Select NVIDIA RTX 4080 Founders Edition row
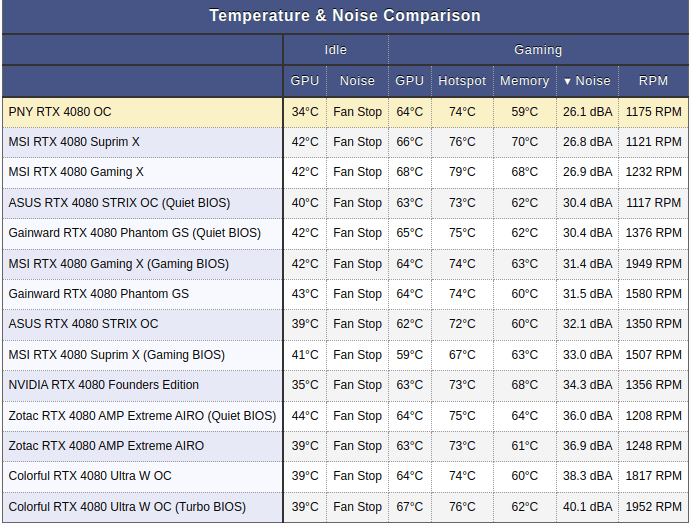The height and width of the screenshot is (527, 691). pyautogui.click(x=104, y=385)
